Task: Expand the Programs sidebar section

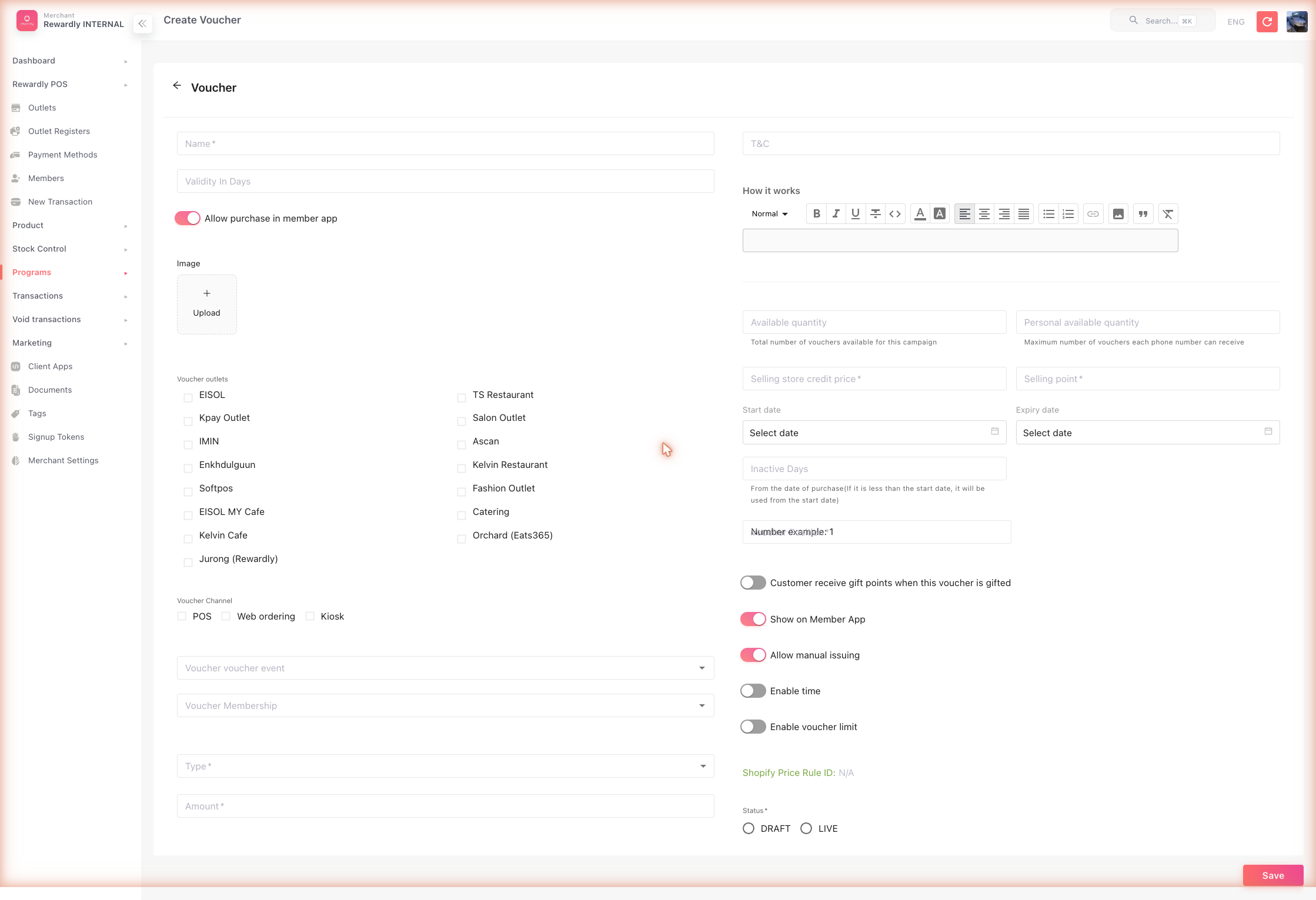Action: (70, 272)
